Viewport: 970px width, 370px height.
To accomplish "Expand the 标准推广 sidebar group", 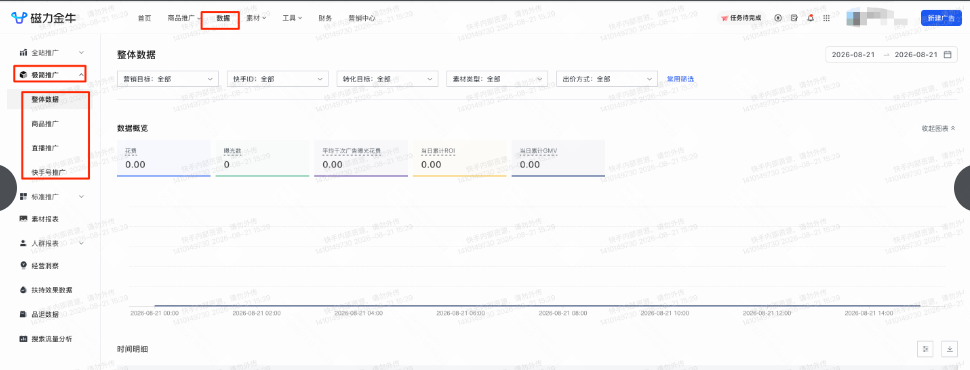I will (x=81, y=197).
